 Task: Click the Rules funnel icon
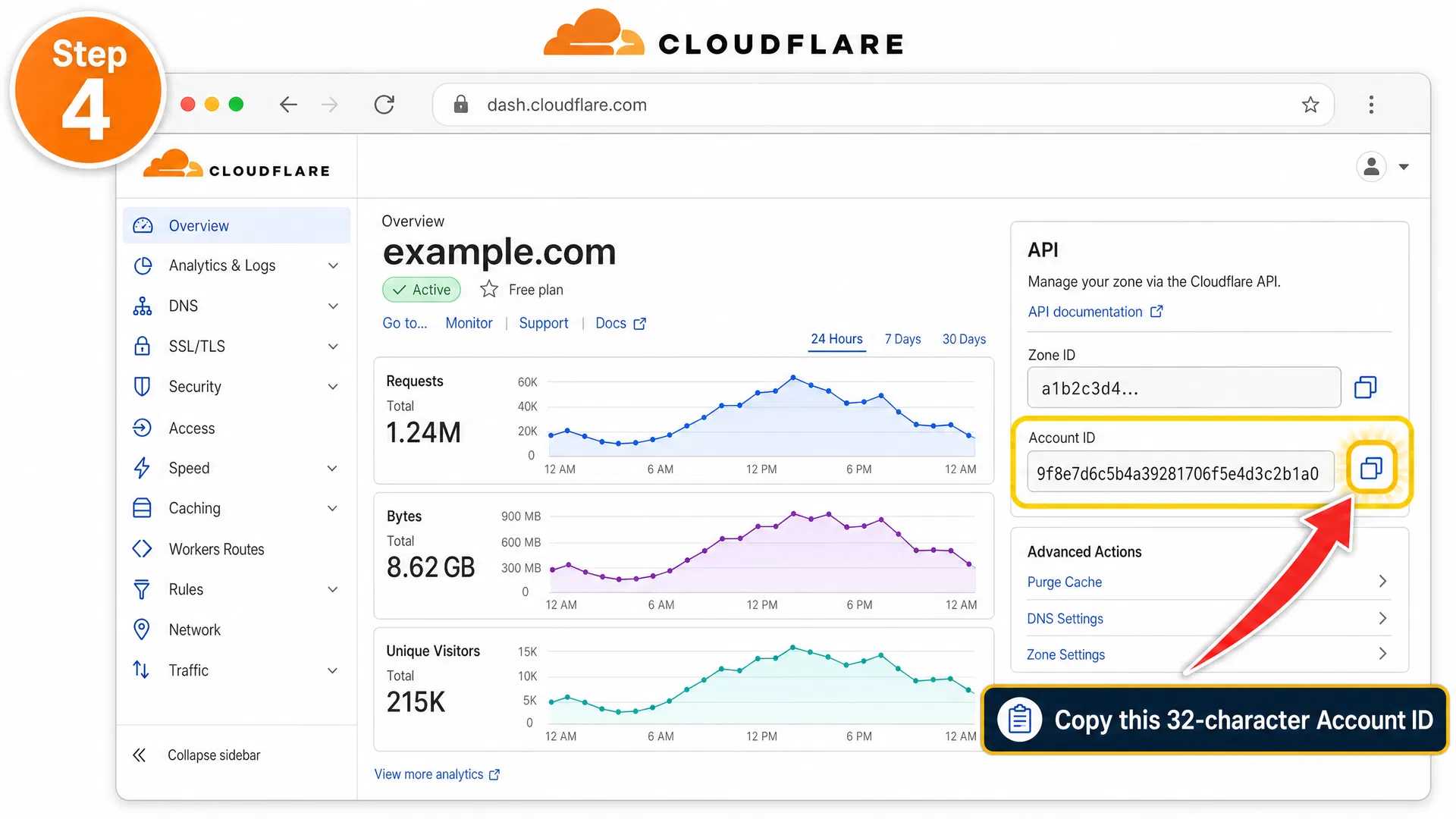click(x=142, y=589)
